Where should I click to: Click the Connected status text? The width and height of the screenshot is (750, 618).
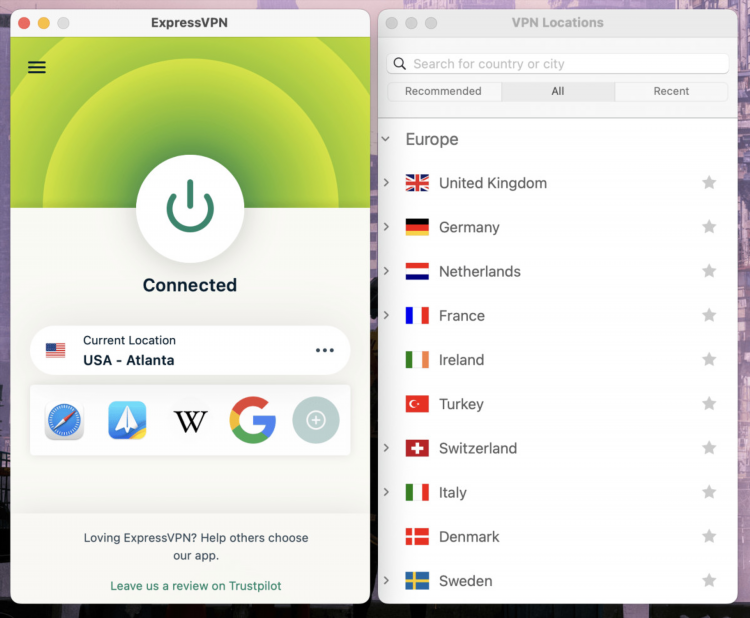point(190,285)
